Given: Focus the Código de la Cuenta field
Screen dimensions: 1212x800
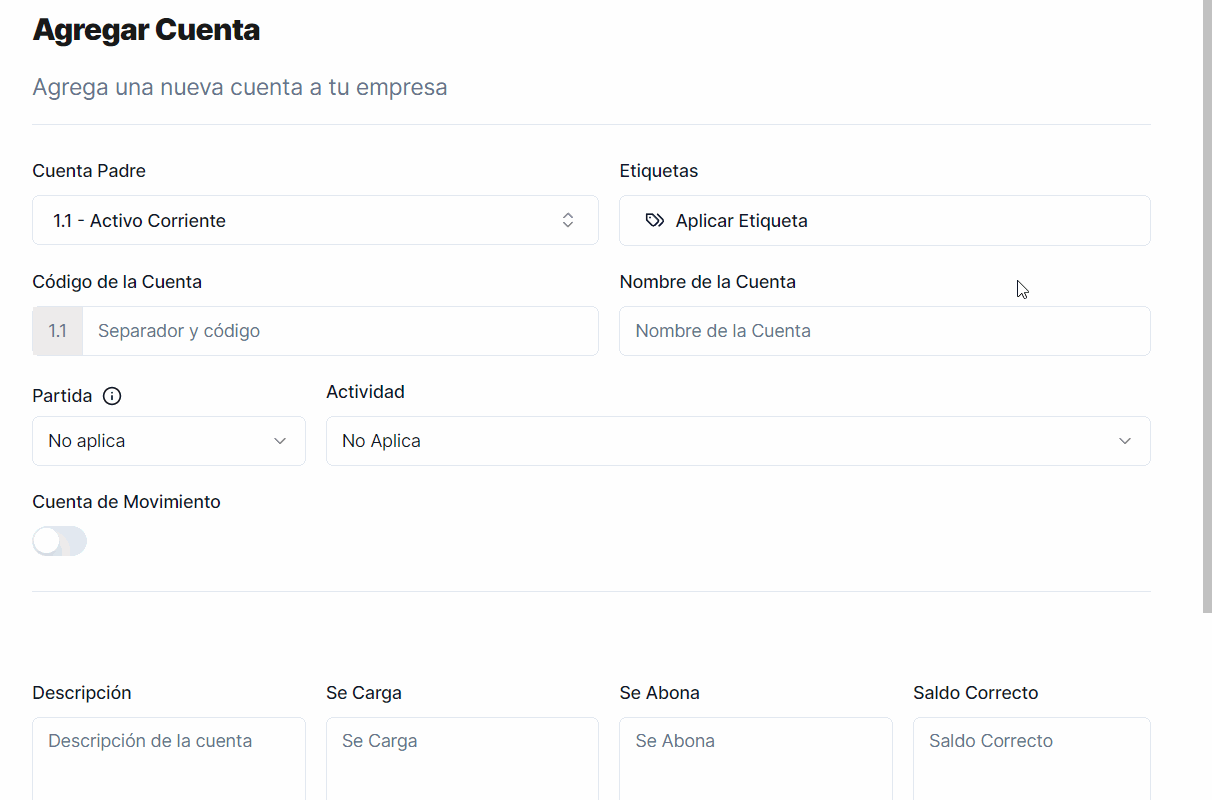Looking at the screenshot, I should [x=340, y=331].
